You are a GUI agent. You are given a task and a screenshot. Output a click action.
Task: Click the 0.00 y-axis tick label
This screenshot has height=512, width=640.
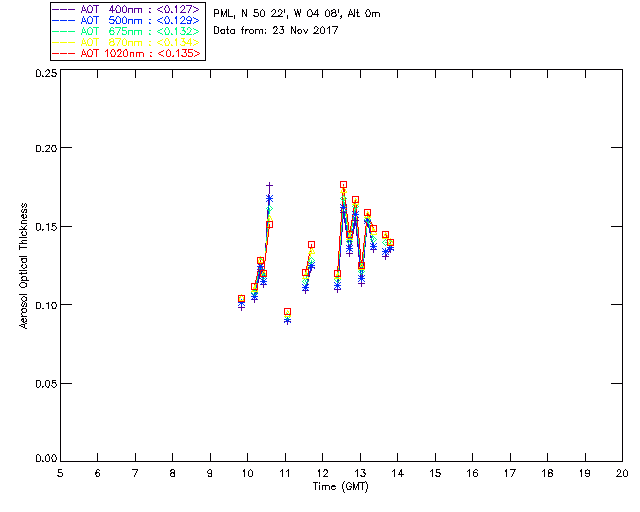[46, 459]
